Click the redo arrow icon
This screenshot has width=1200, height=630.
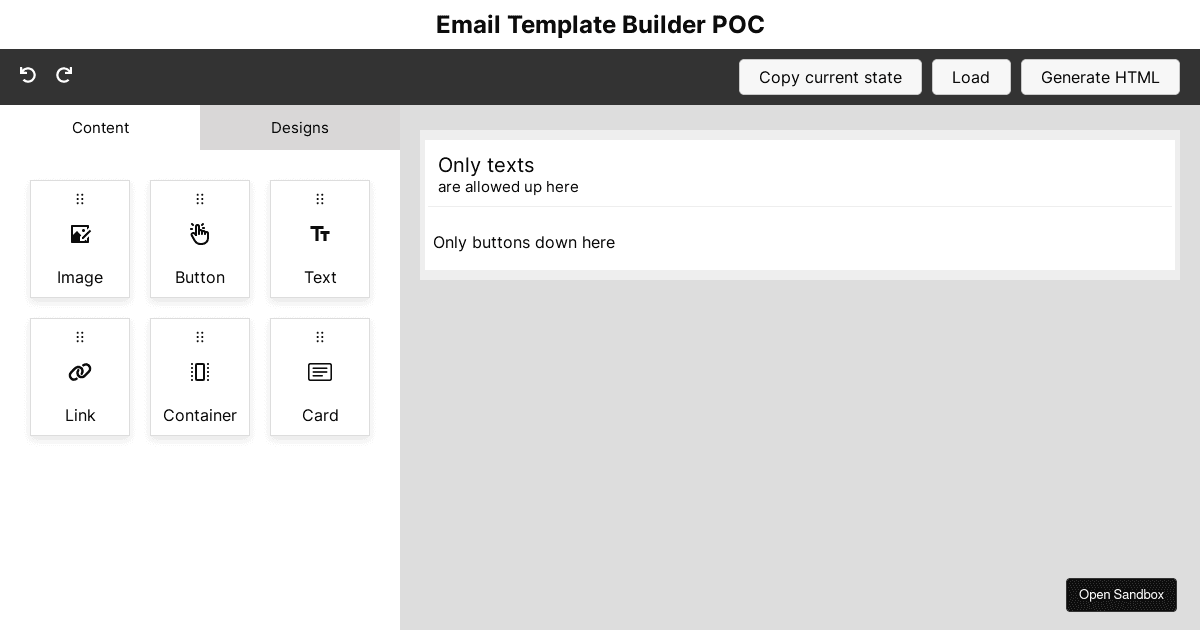(x=64, y=75)
